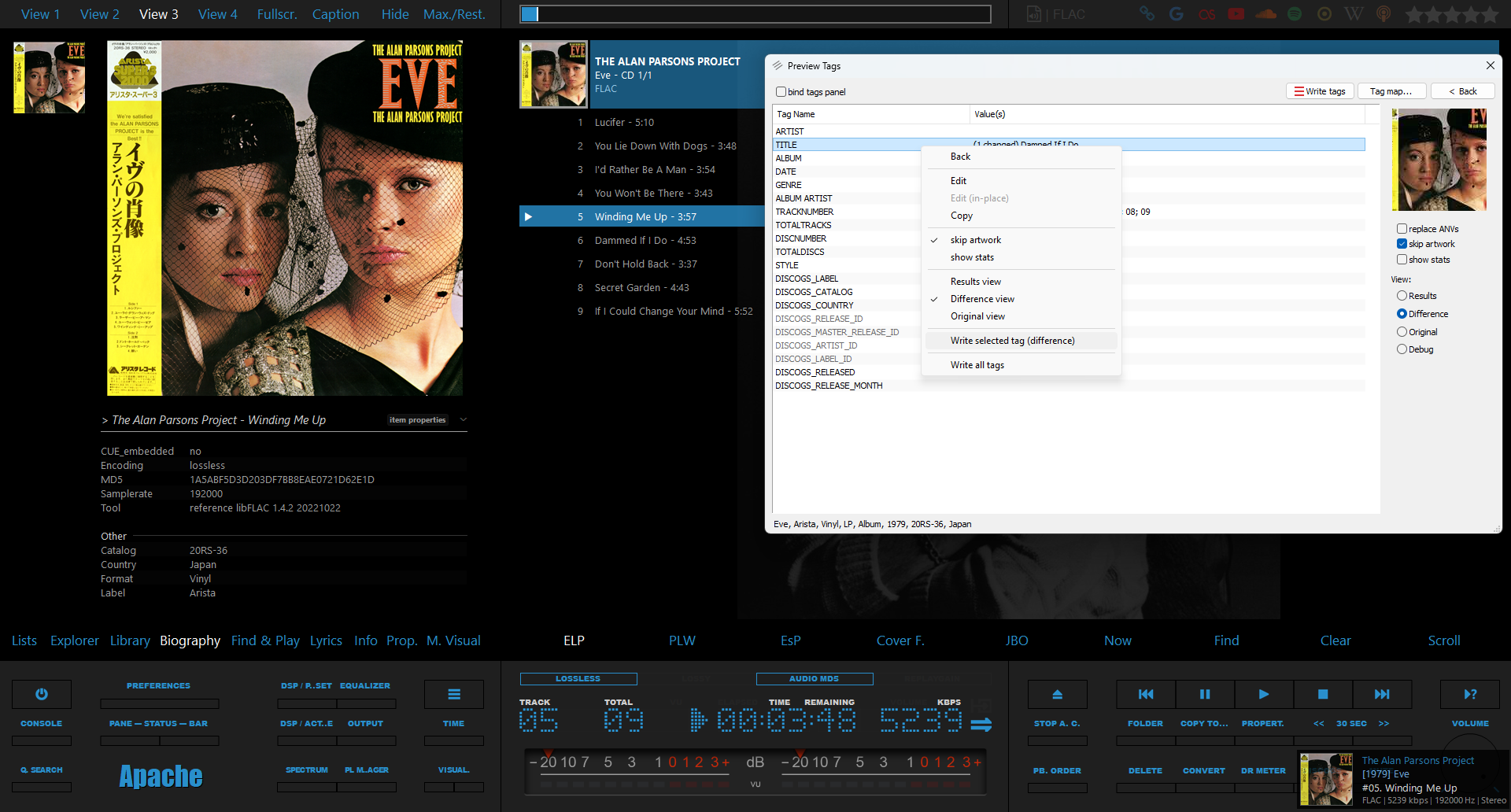Click the eject button above Stop A. C.
1511x812 pixels.
[1058, 694]
